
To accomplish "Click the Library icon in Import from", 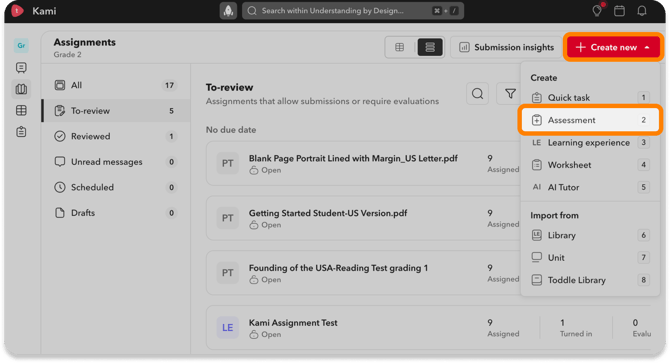I will coord(537,235).
